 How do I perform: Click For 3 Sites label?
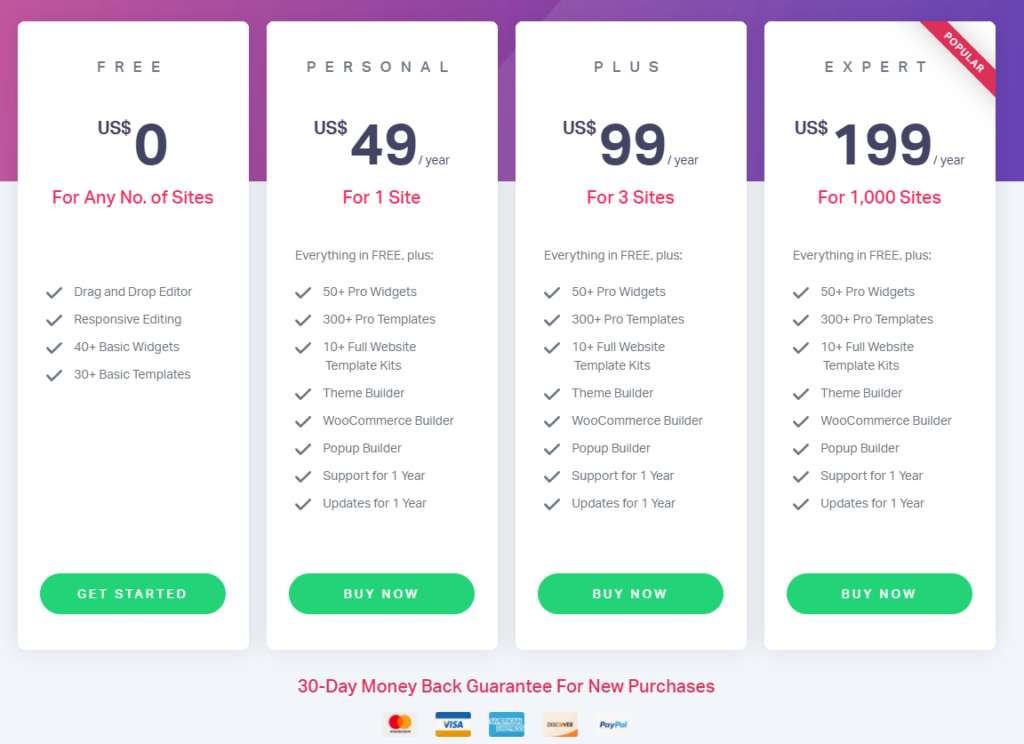[630, 197]
